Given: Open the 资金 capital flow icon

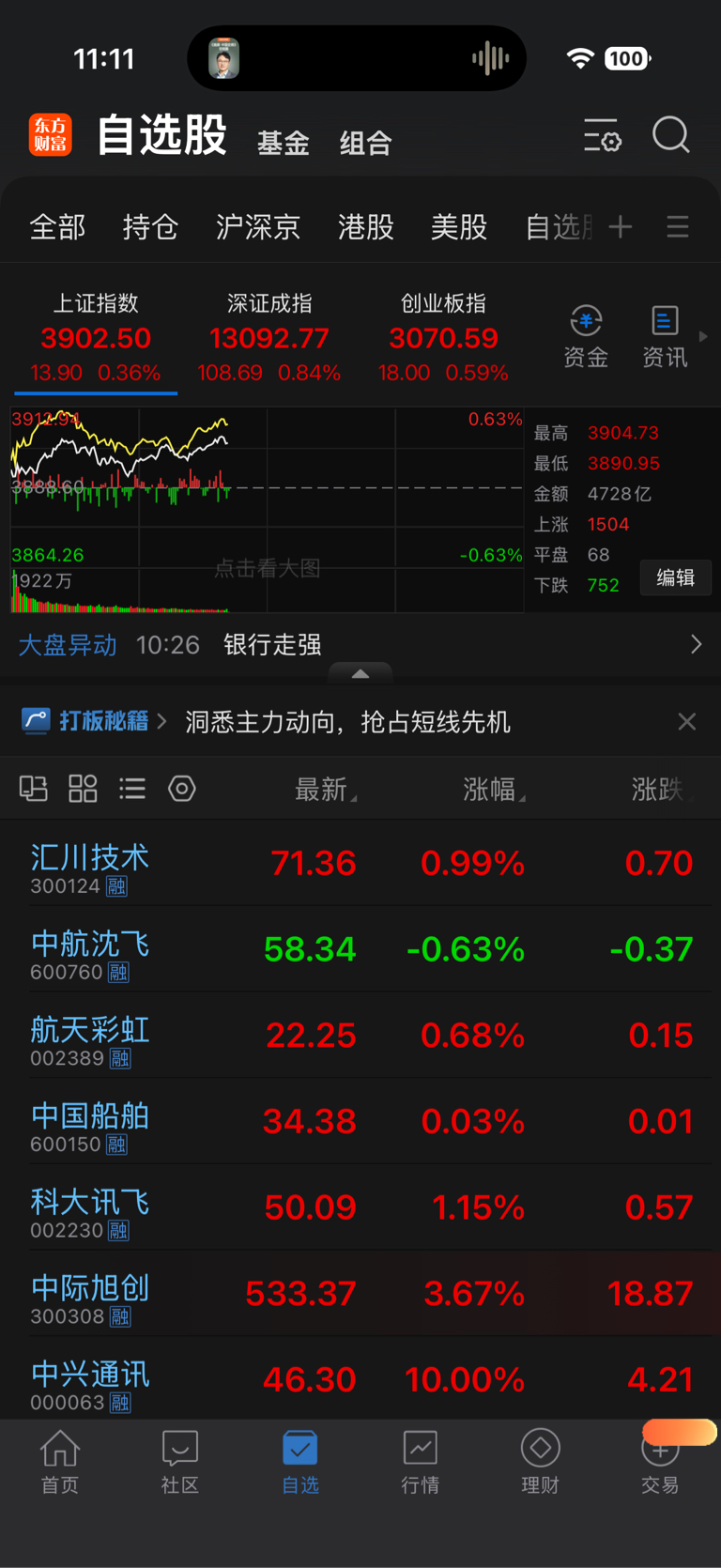Looking at the screenshot, I should click(x=586, y=337).
